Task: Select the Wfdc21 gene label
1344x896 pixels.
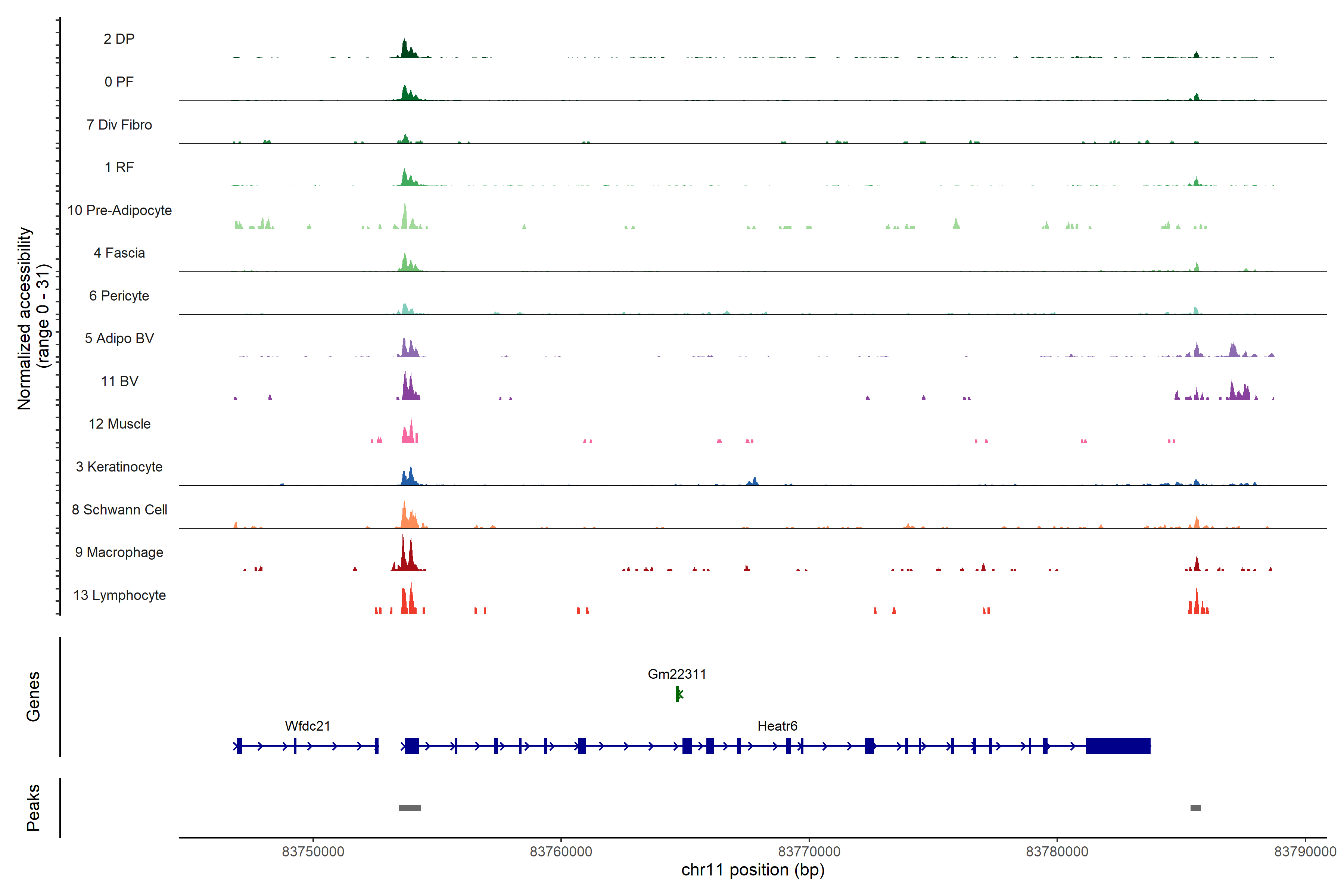Action: (307, 726)
